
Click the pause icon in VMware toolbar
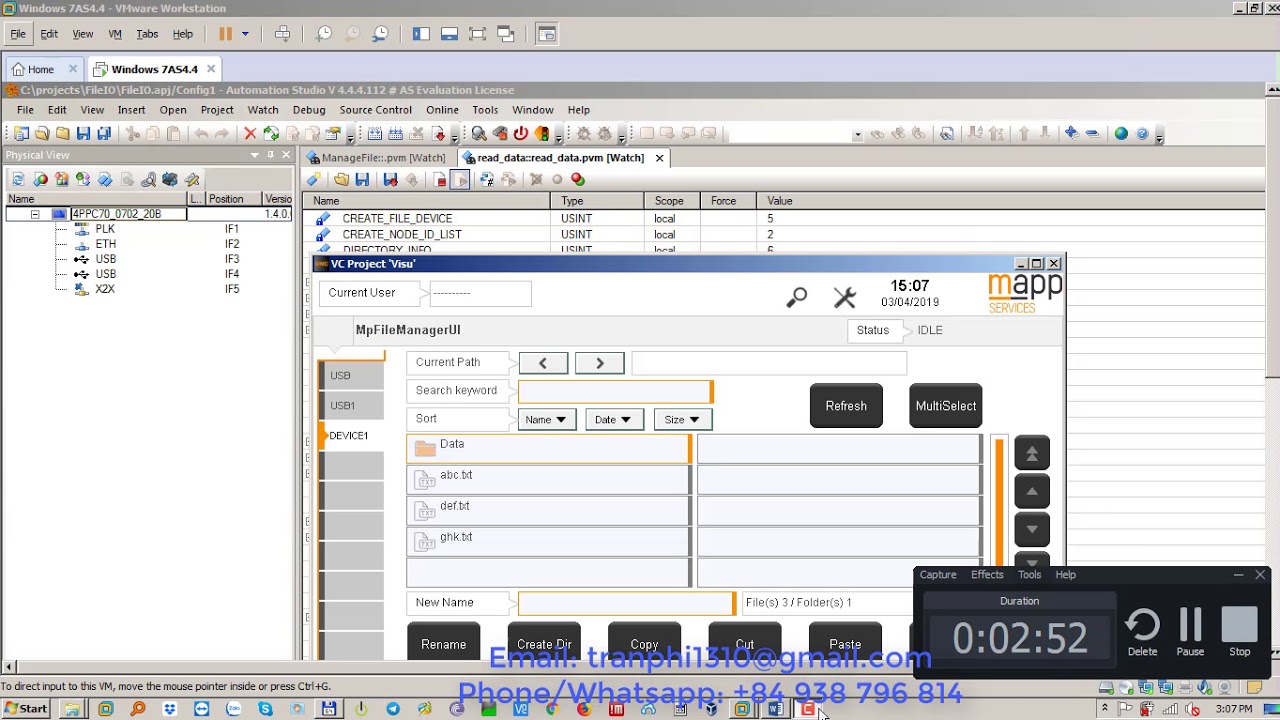pos(225,34)
